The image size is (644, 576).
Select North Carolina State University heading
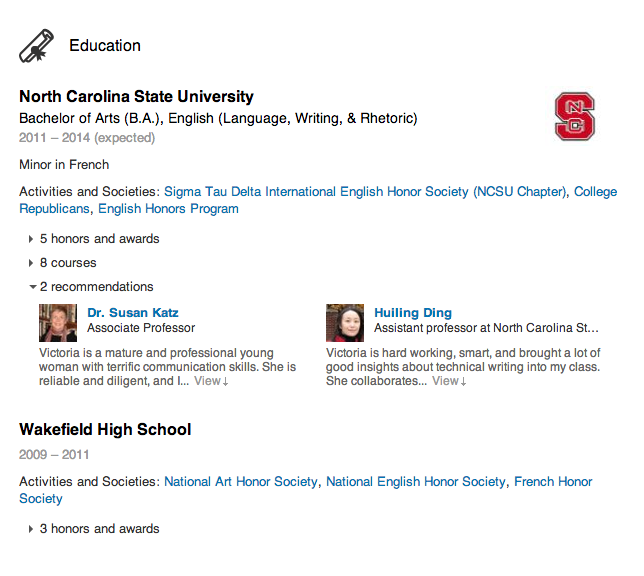point(136,97)
